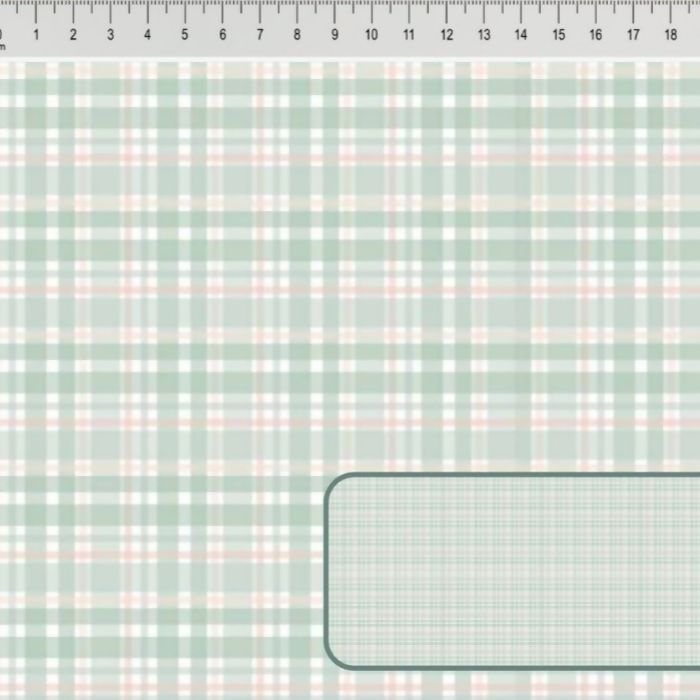Select the number 16 on the ruler
Viewport: 700px width, 700px height.
596,35
